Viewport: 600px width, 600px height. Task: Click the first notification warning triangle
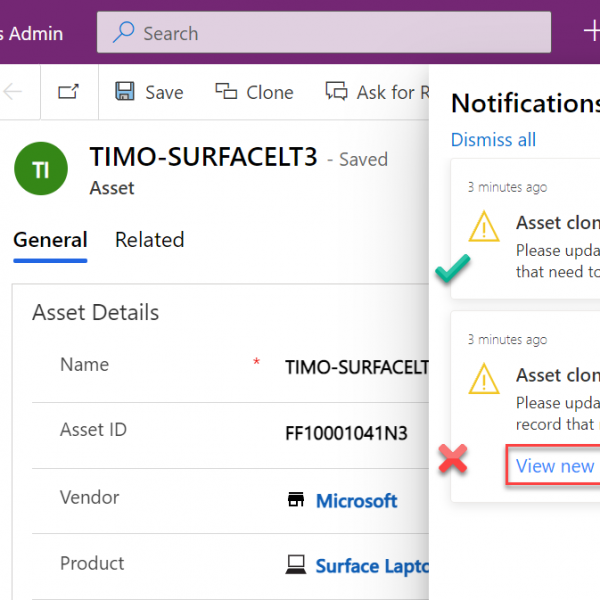(x=484, y=227)
